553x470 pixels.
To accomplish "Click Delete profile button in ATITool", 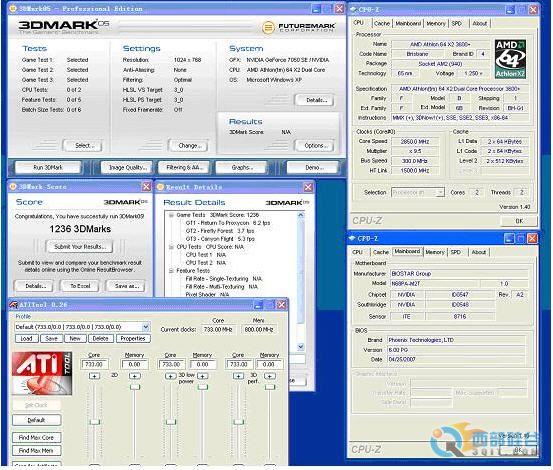I will coord(101,338).
